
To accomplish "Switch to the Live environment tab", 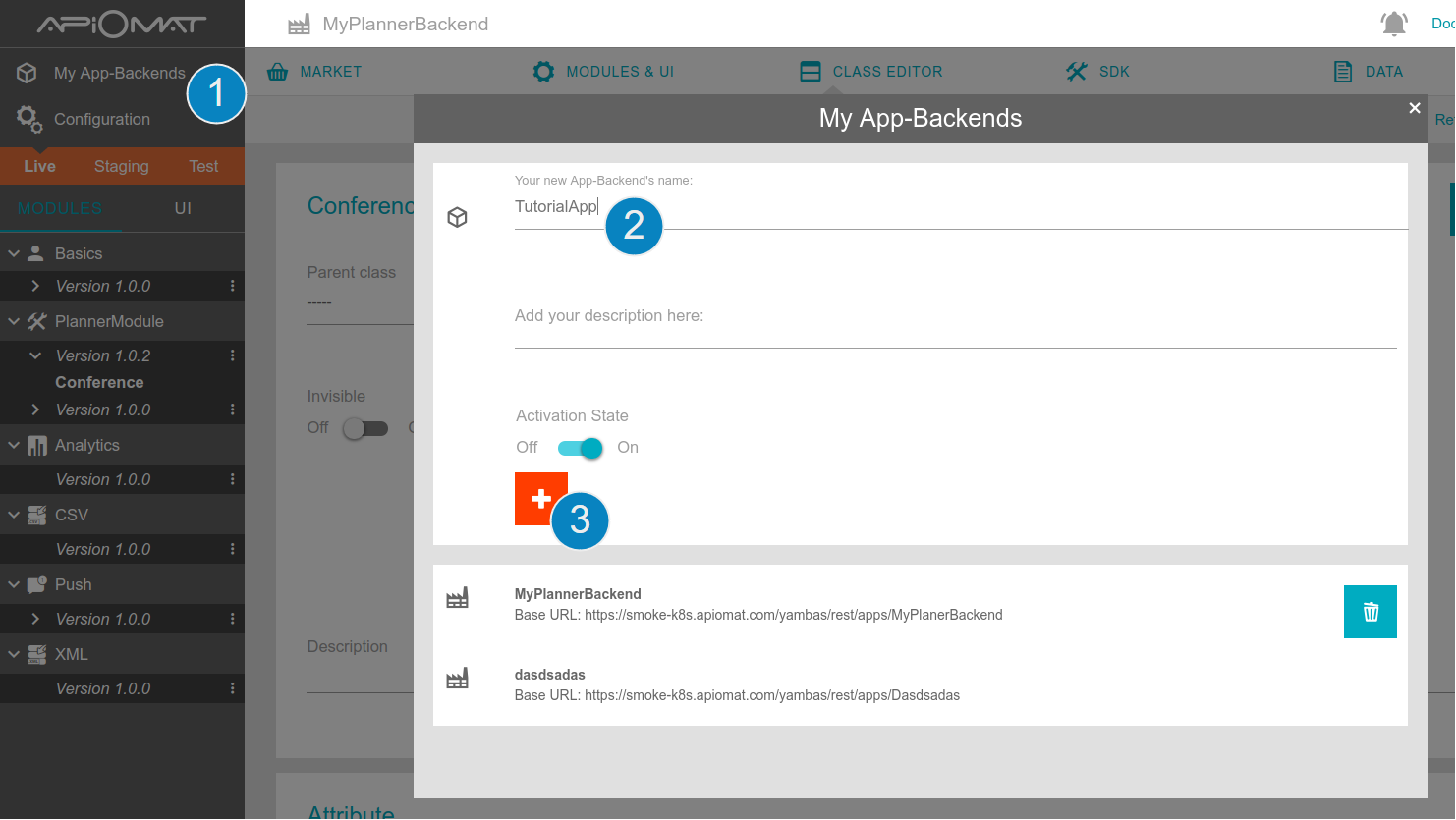I will [x=39, y=166].
